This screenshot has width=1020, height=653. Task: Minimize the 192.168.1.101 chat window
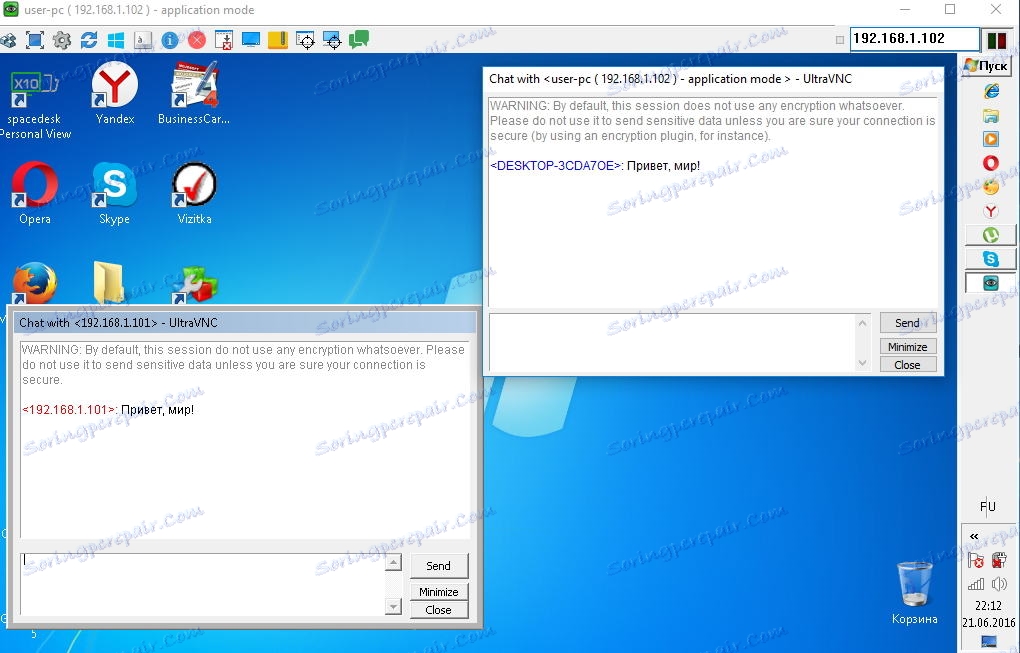[x=438, y=592]
